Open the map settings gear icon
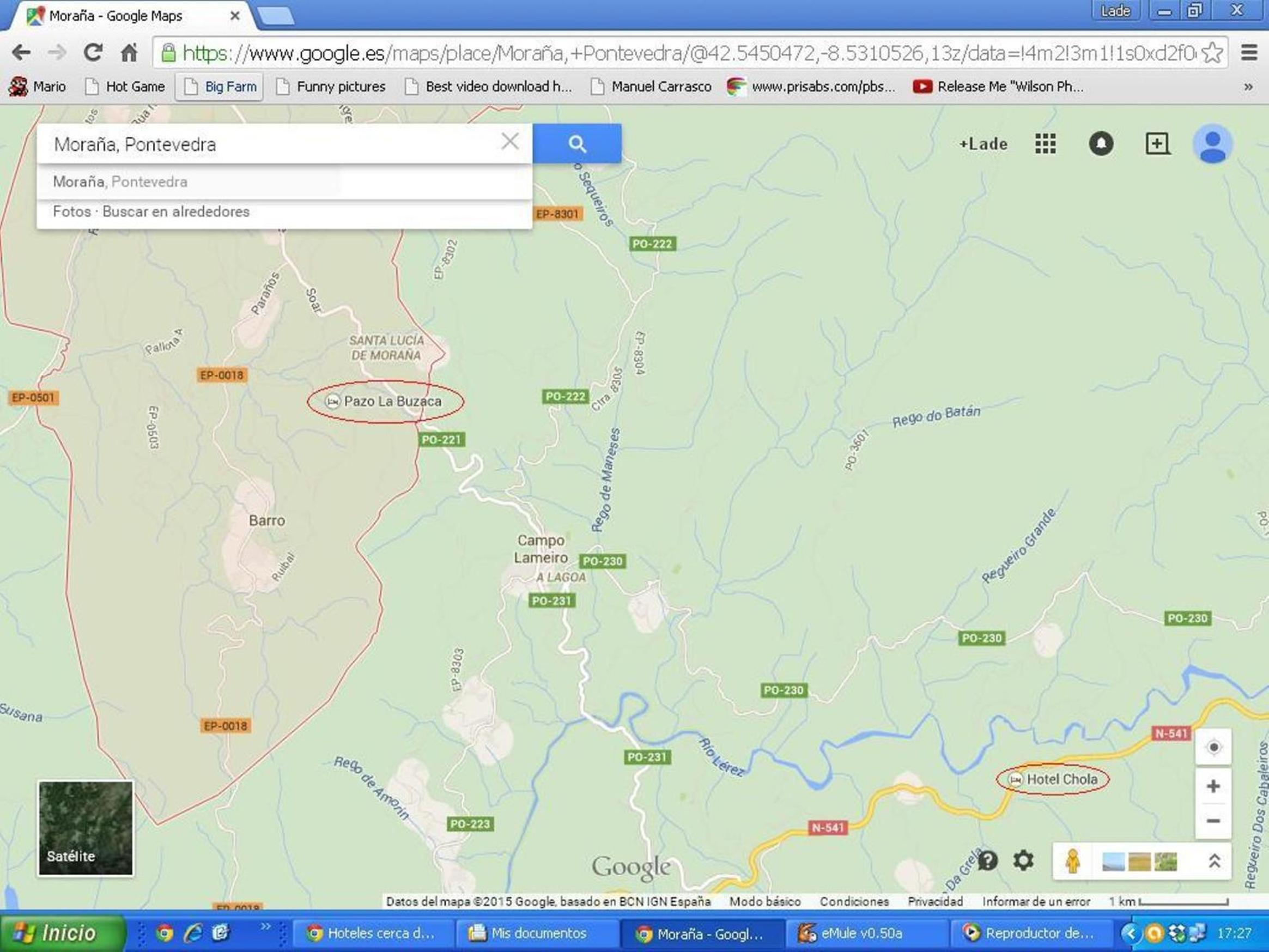Viewport: 1269px width, 952px height. (1023, 860)
